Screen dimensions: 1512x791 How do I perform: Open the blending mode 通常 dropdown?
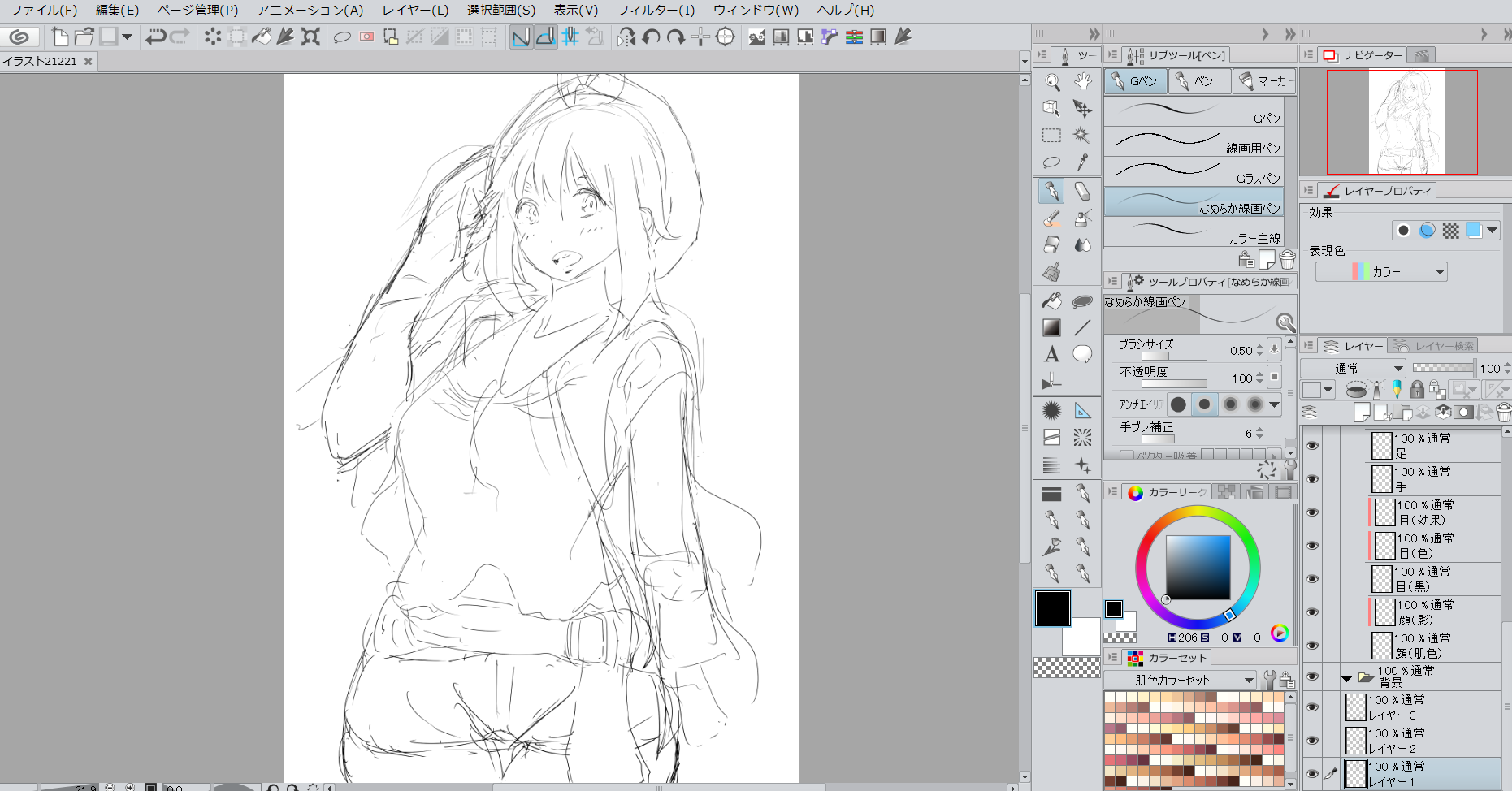coord(1354,369)
